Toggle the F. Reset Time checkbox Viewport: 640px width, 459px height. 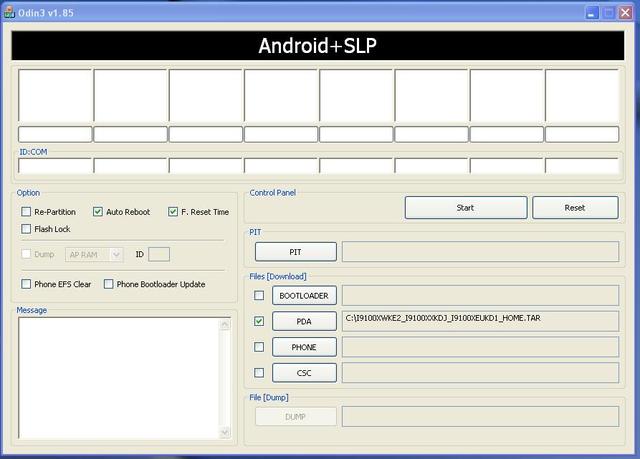click(173, 212)
